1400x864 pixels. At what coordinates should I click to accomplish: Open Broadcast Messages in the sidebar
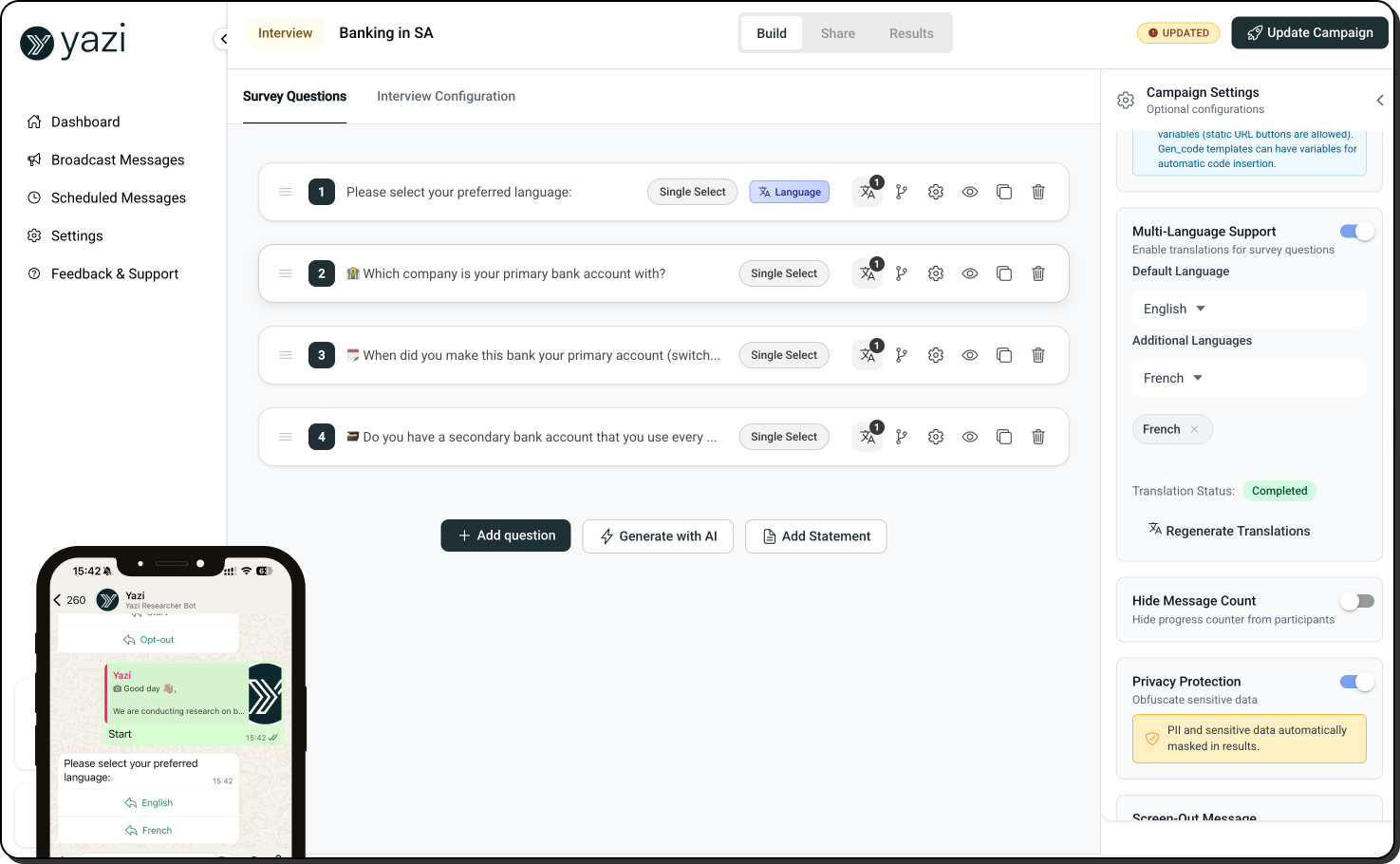118,160
